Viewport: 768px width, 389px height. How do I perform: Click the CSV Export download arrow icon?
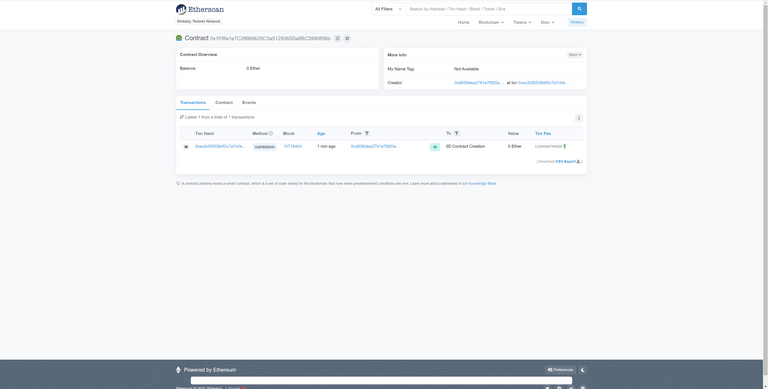(578, 162)
